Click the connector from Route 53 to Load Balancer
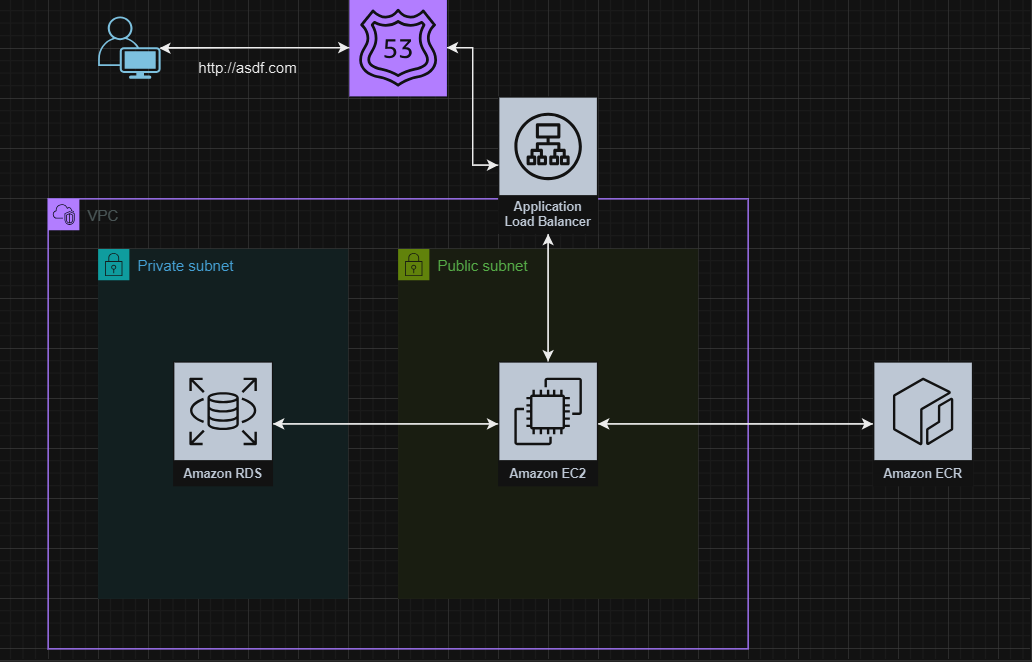1032x662 pixels. pos(473,105)
